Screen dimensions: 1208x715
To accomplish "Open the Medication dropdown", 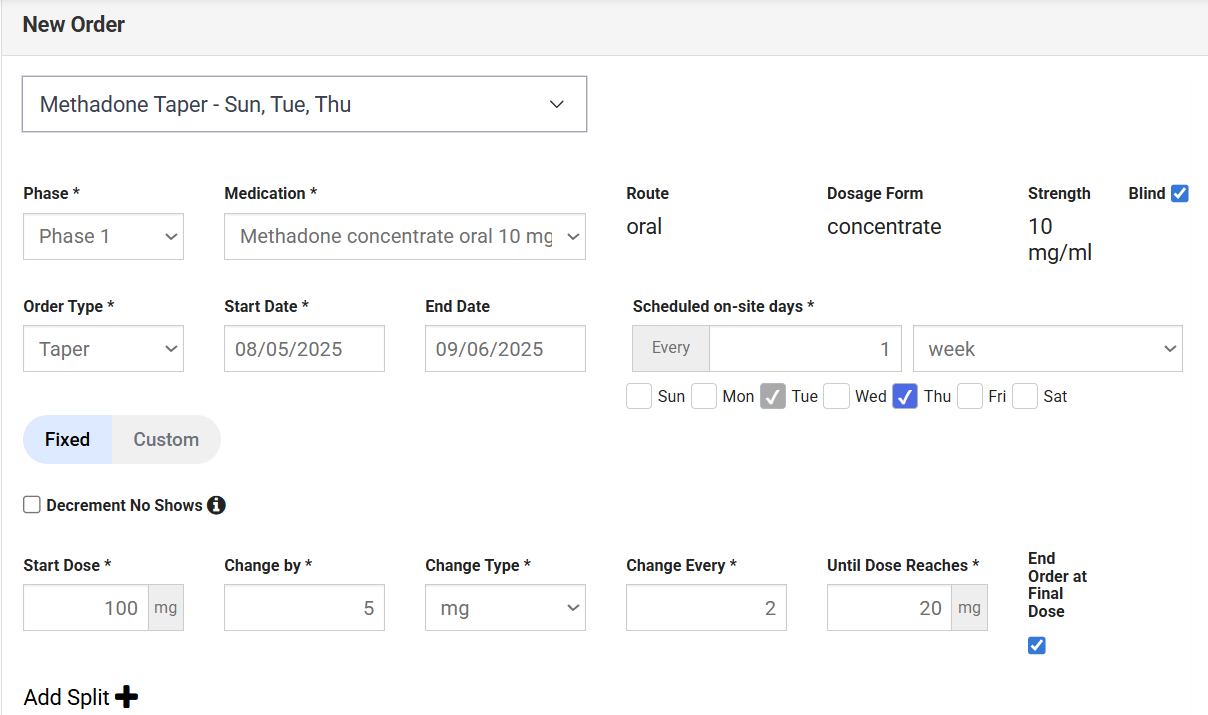I will 404,236.
